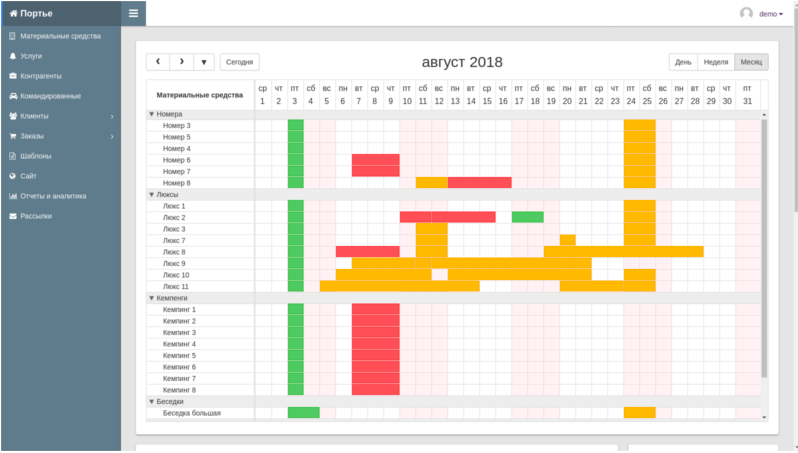Open the date picker down-triangle button
This screenshot has width=798, height=453.
[204, 62]
